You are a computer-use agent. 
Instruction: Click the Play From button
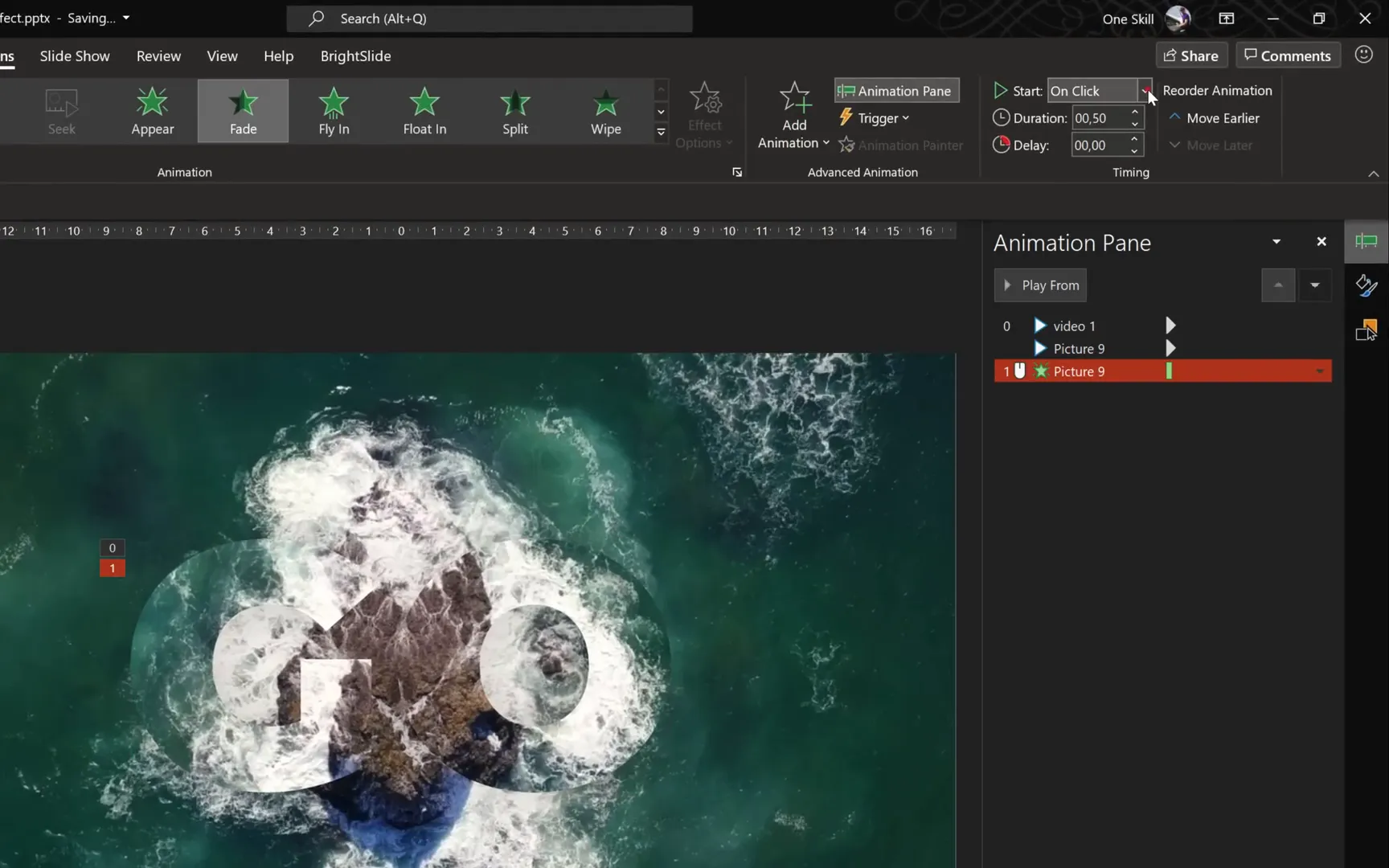(1040, 285)
